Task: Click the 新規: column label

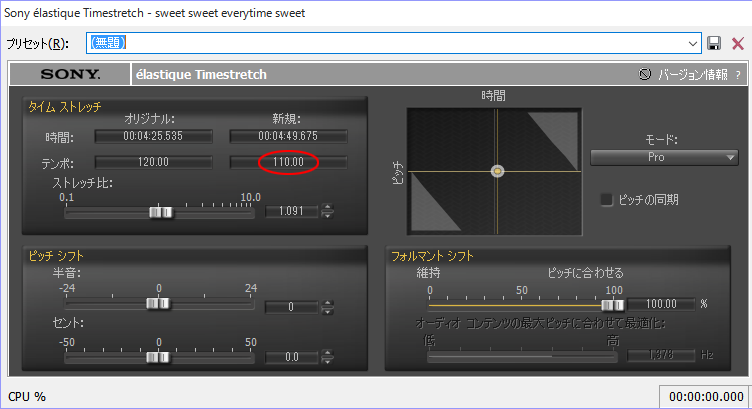Action: coord(286,118)
